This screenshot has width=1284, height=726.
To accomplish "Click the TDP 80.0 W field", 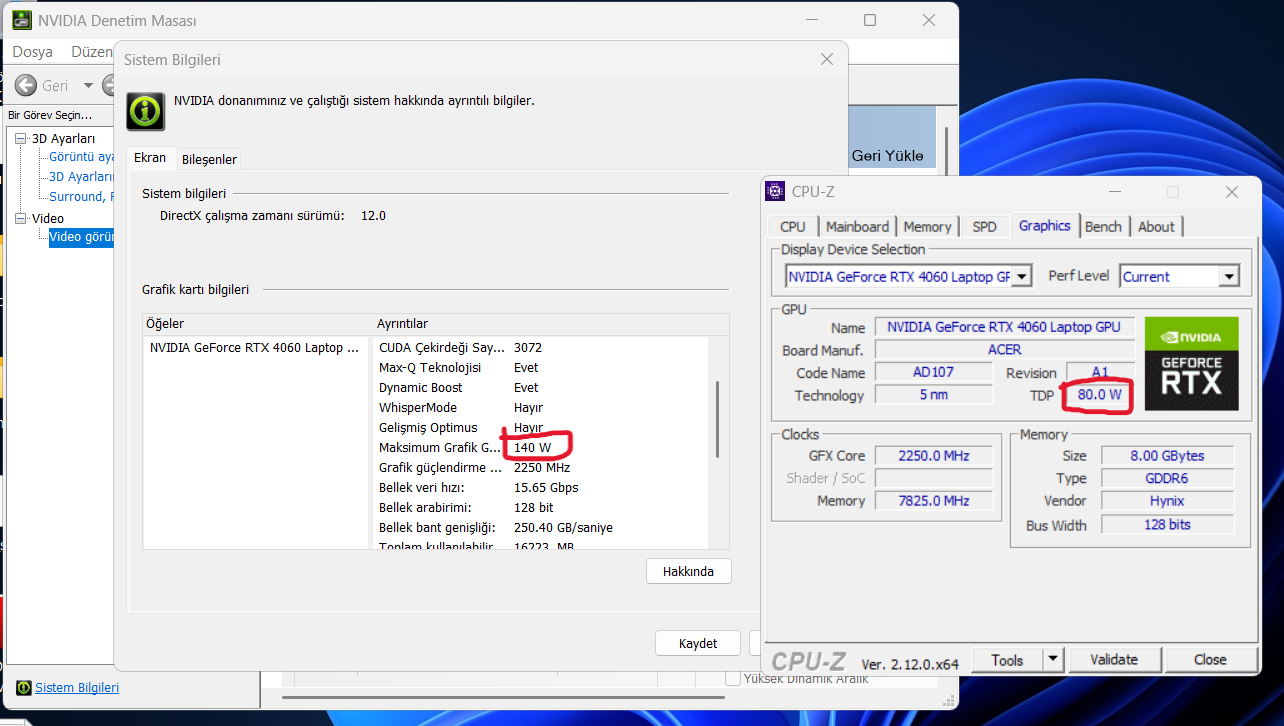I will [x=1099, y=395].
